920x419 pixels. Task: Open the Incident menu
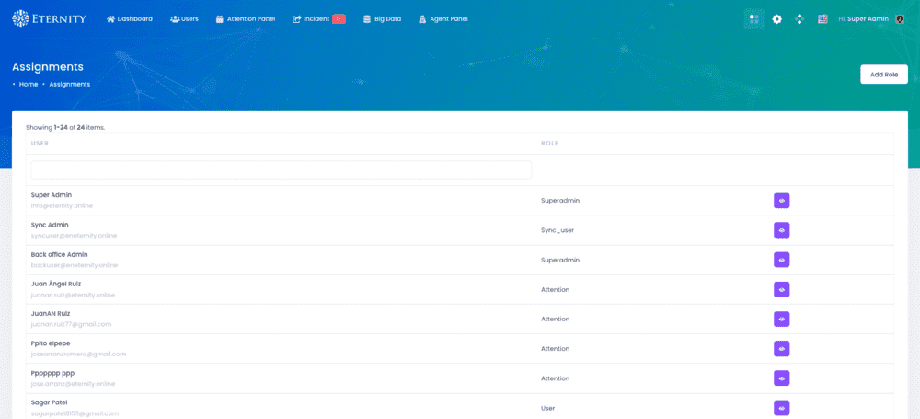(x=318, y=19)
